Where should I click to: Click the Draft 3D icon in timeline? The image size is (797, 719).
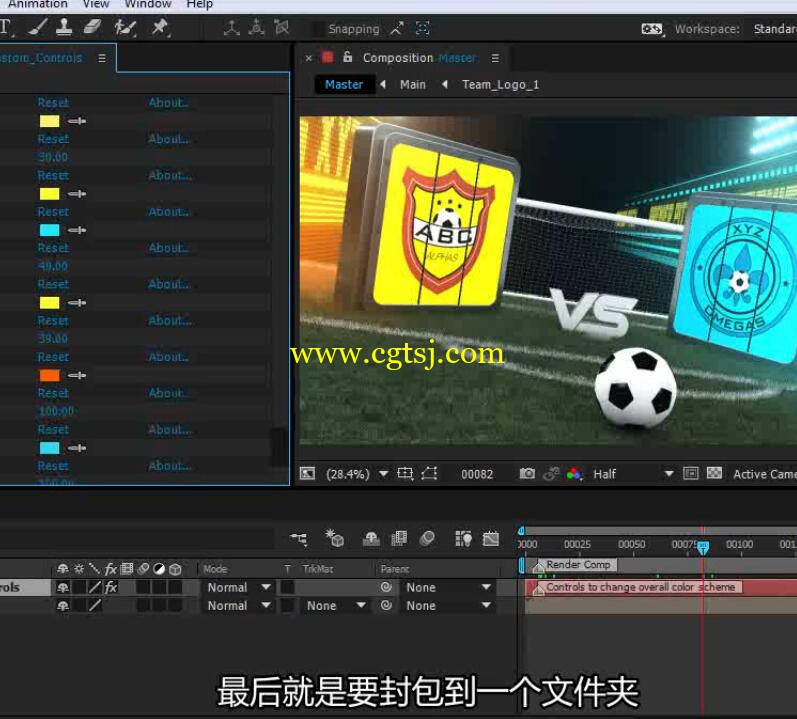click(x=334, y=538)
